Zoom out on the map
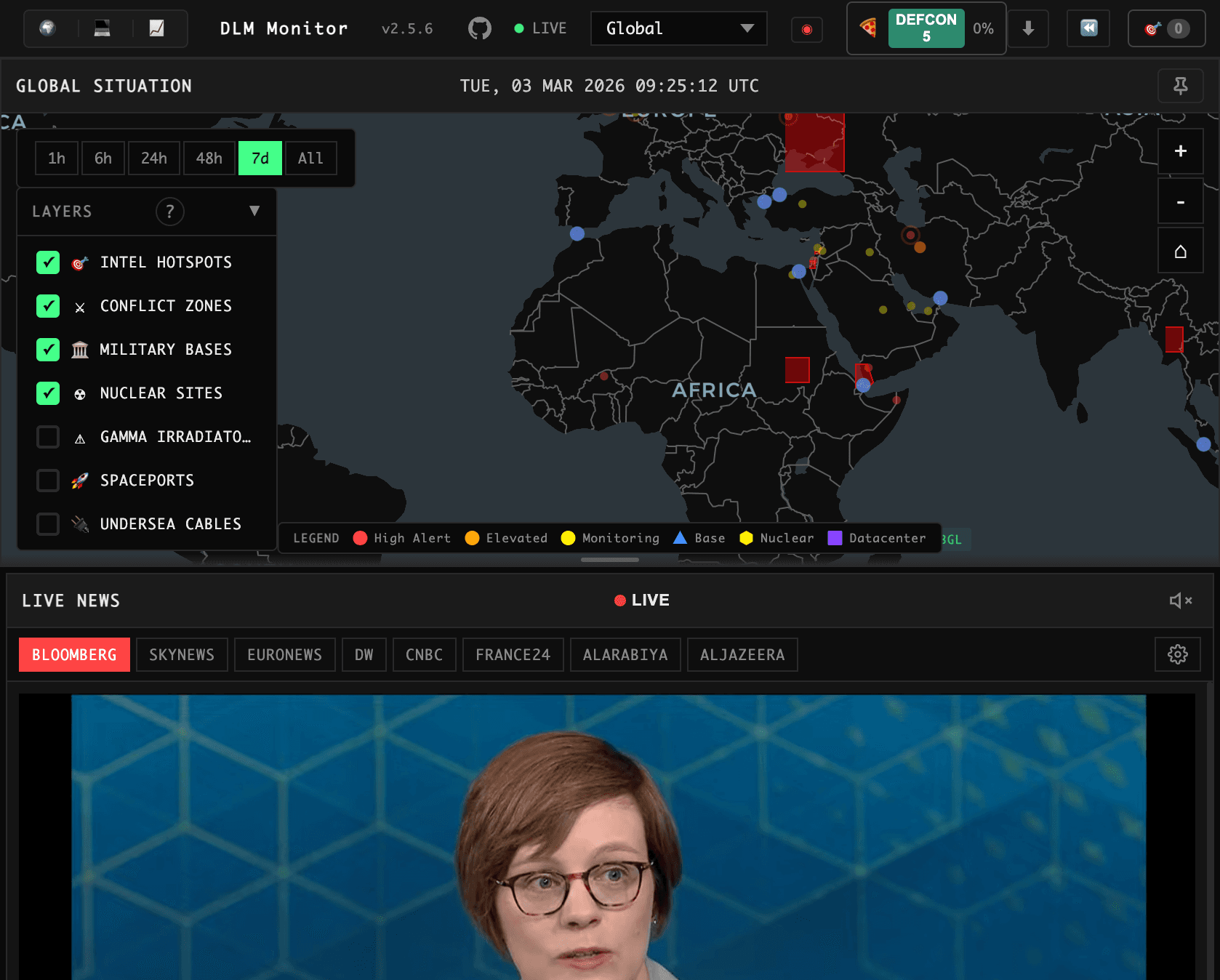The width and height of the screenshot is (1220, 980). [x=1181, y=201]
